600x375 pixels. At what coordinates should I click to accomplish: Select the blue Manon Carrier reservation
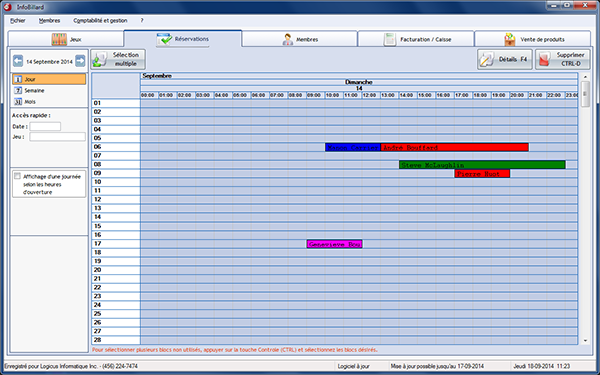click(x=353, y=147)
